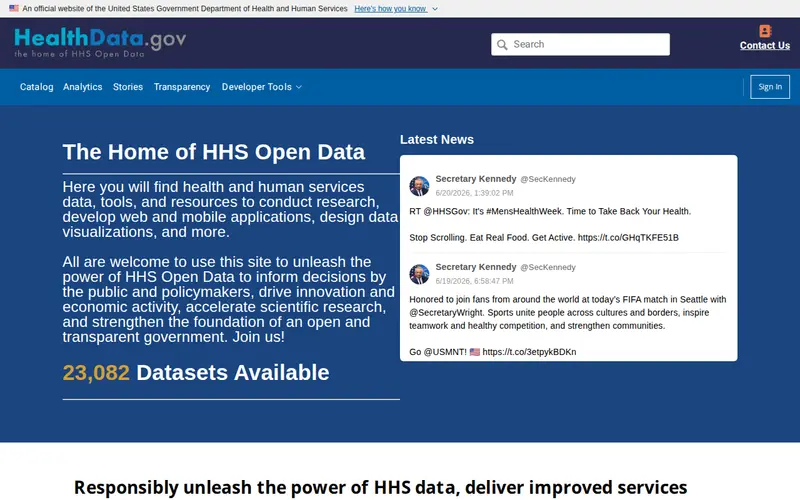
Task: Expand the "Here's how you know" chevron
Action: pos(435,9)
